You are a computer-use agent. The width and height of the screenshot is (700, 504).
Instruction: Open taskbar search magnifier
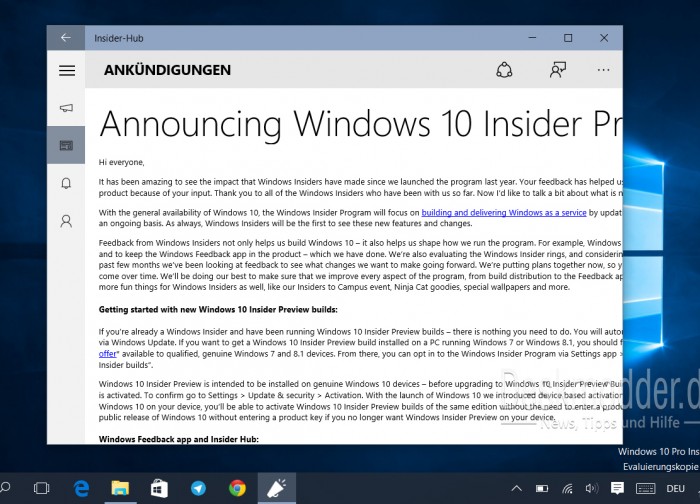click(x=5, y=488)
